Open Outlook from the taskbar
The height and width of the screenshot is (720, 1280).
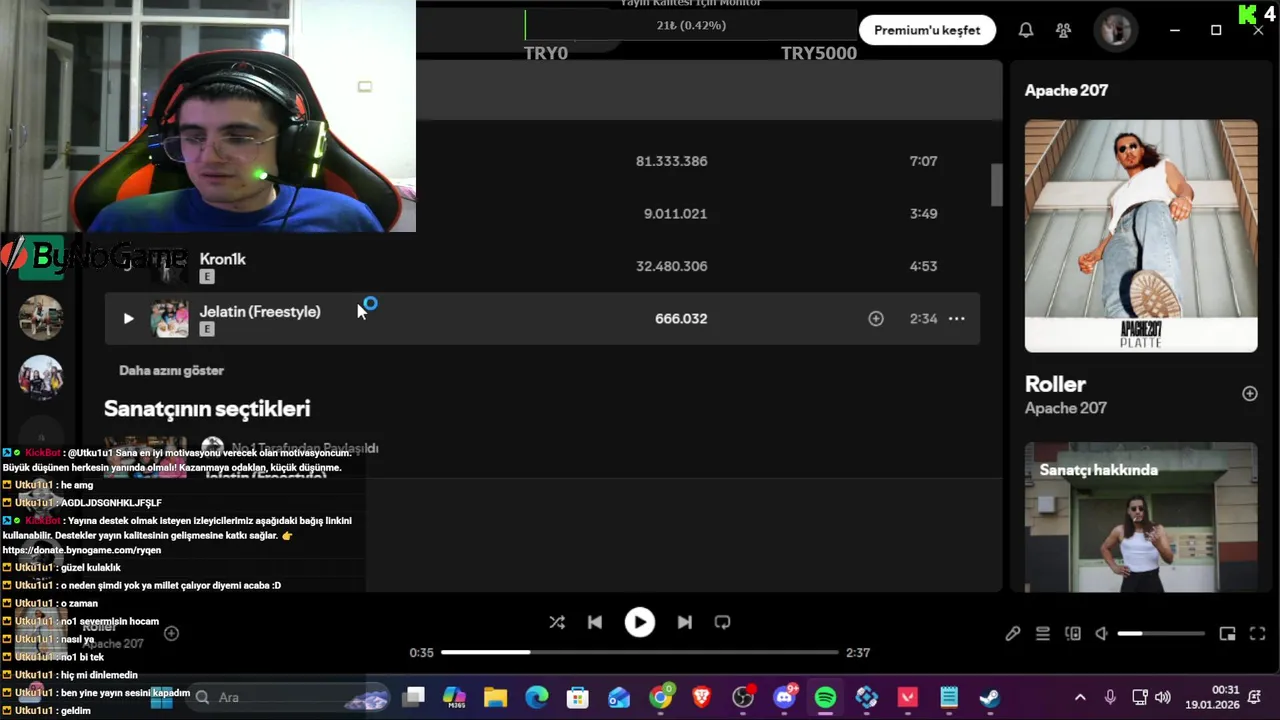point(619,697)
